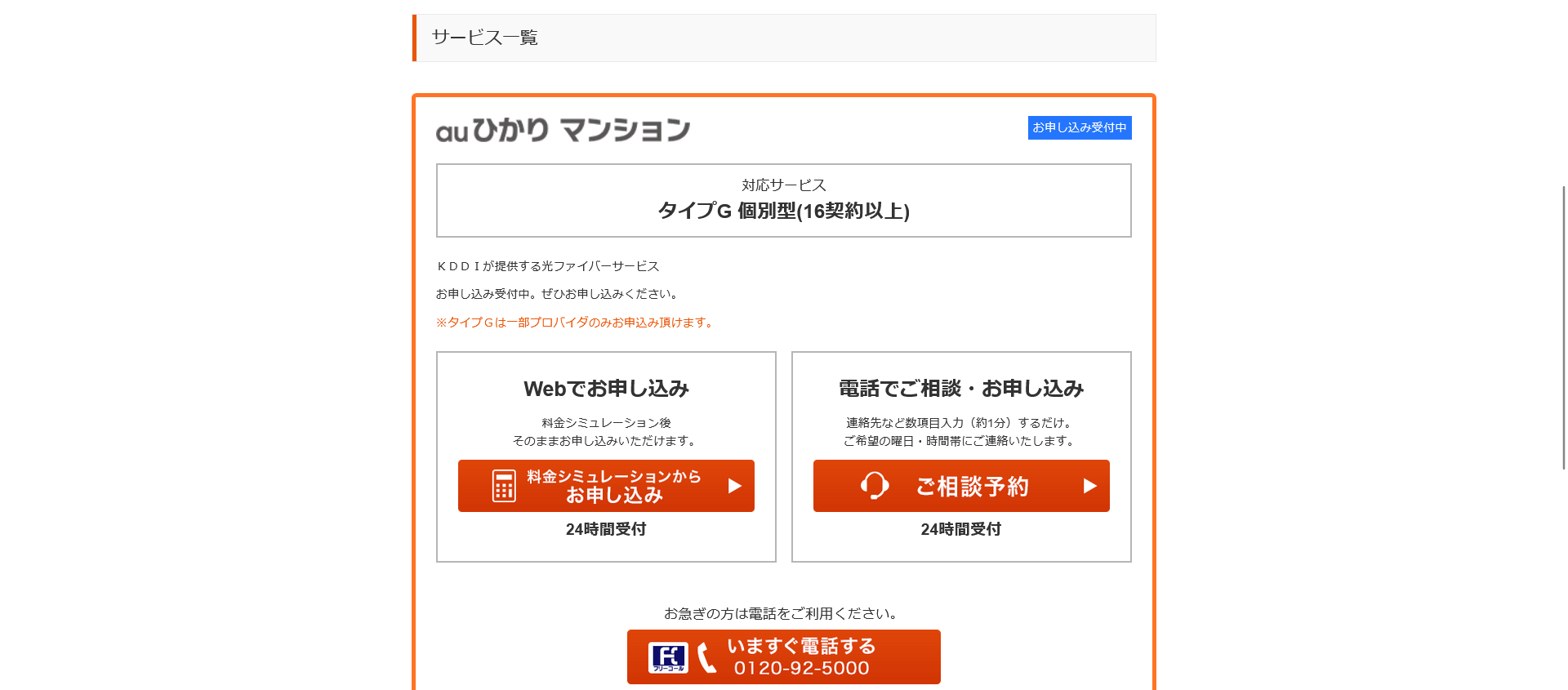Click お申し込み受付中。ぜひお申し込みください text
Screen dimensions: 1568x690
(x=559, y=294)
